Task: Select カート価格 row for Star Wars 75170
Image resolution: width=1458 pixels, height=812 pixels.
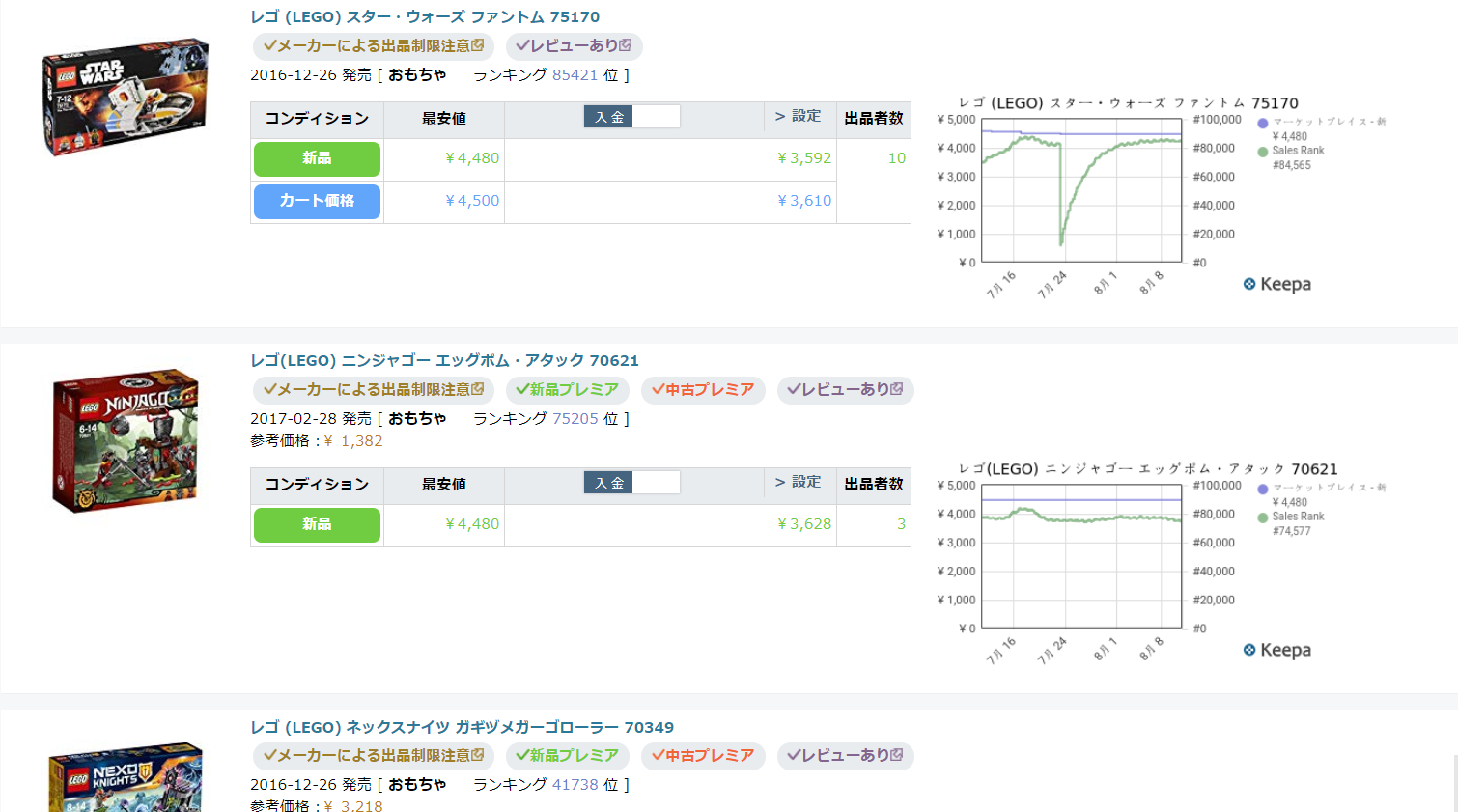Action: coord(317,201)
